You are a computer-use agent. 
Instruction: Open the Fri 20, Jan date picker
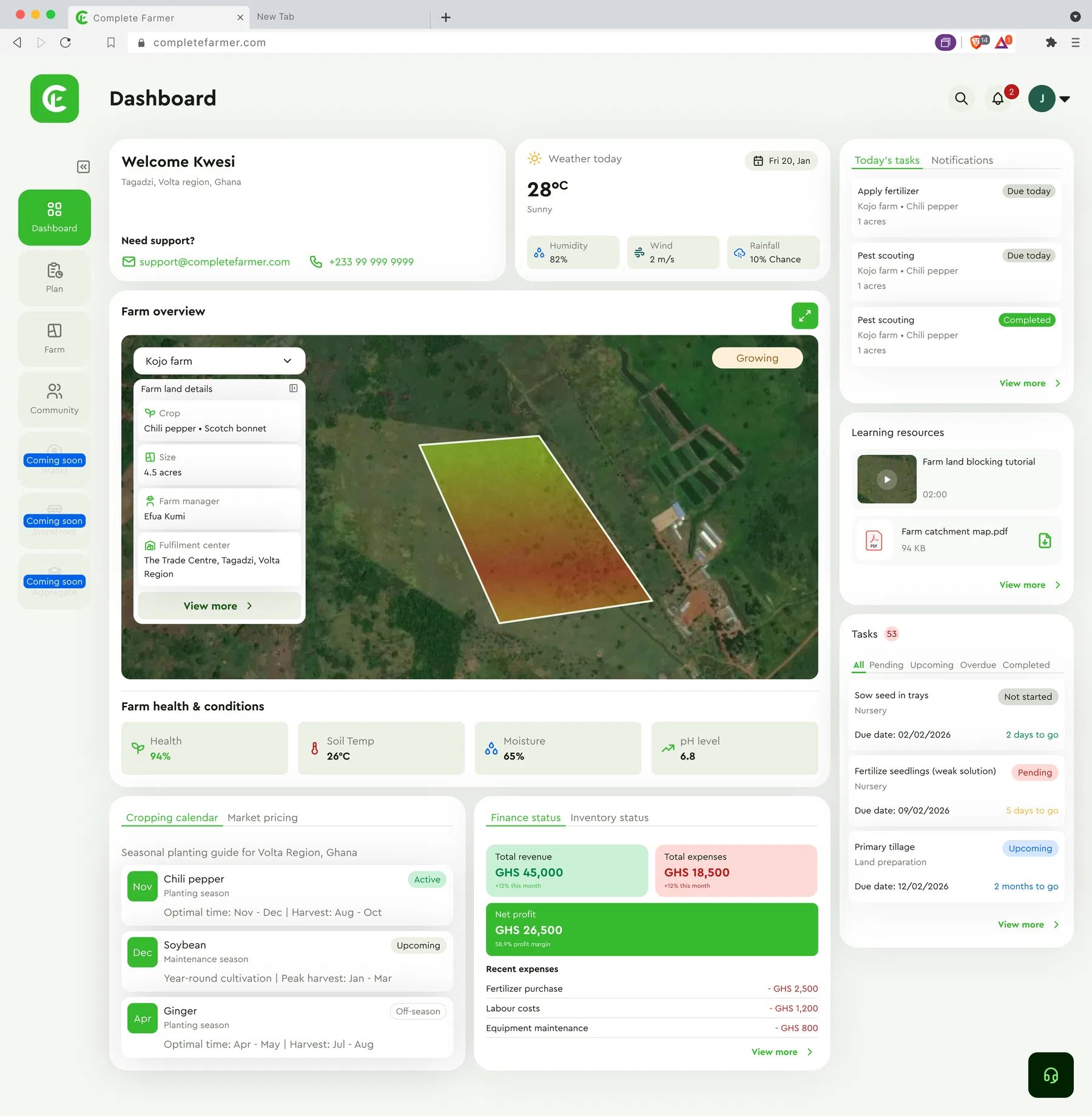(781, 161)
